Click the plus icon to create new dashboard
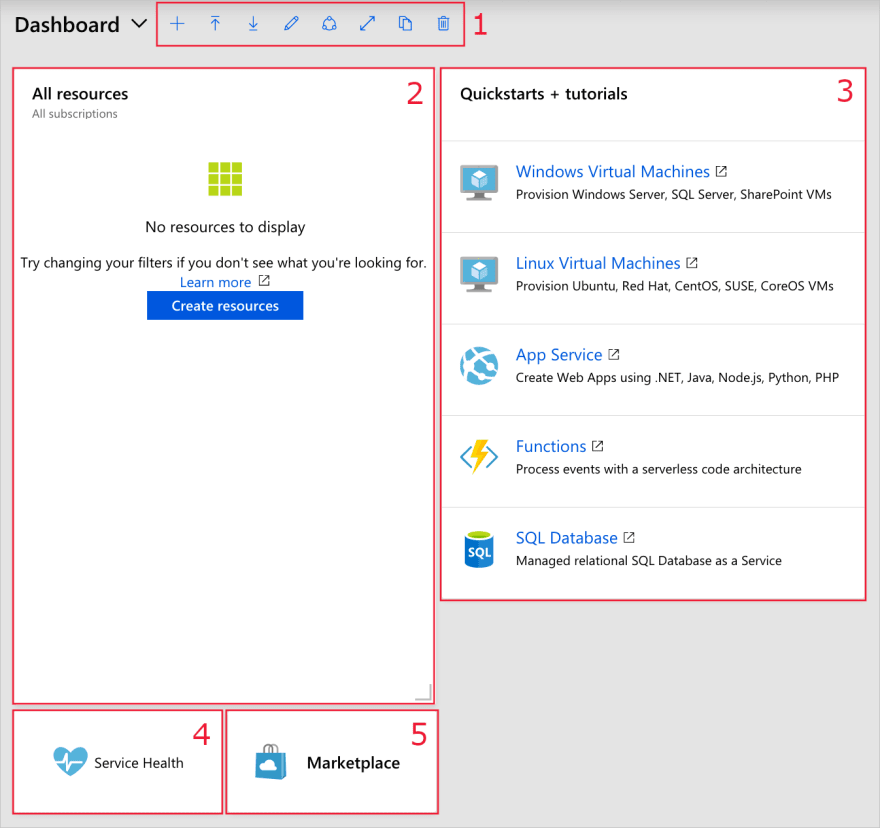The height and width of the screenshot is (828, 880). (x=177, y=24)
